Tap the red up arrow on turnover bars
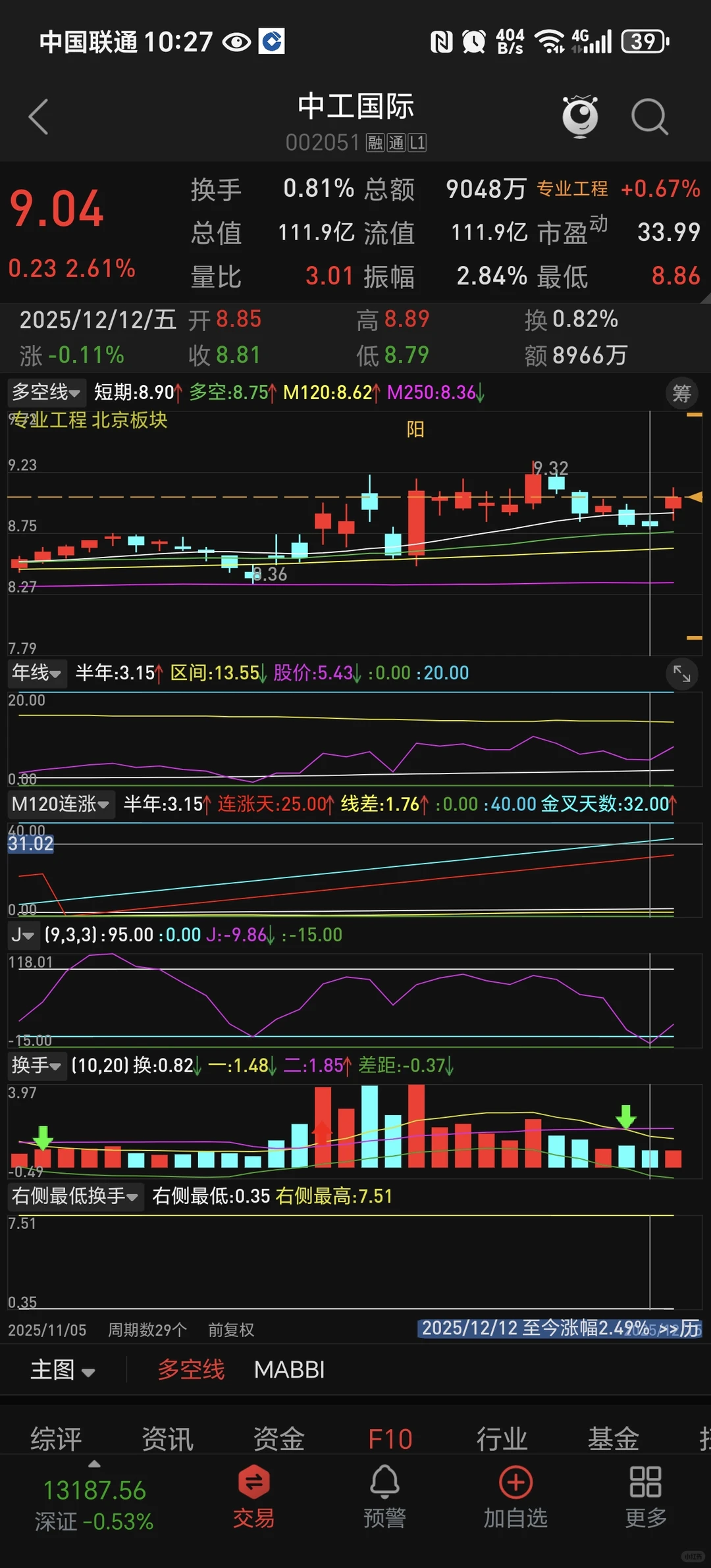The width and height of the screenshot is (711, 1568). tap(322, 1132)
